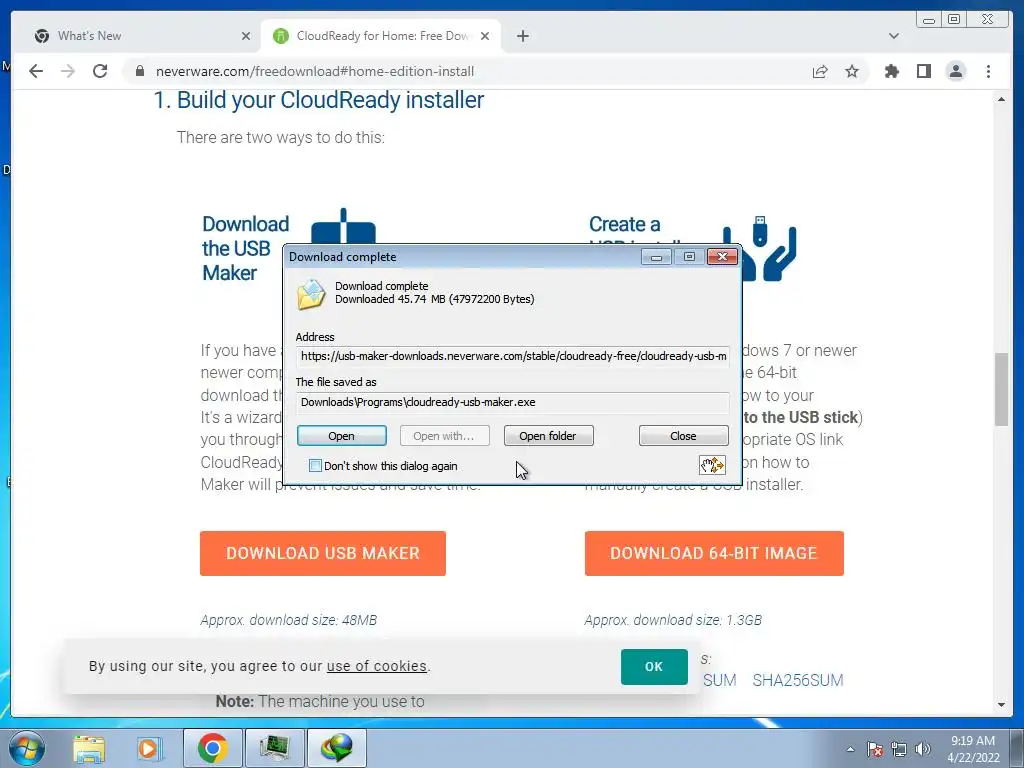Screen dimensions: 1024x768
Task: Click Close in download dialog
Action: [x=684, y=436]
